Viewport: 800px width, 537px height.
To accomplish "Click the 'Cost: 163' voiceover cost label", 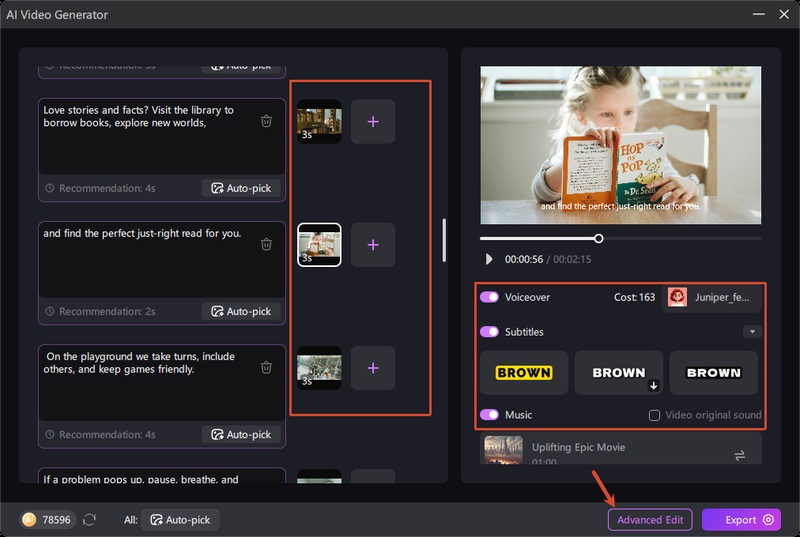I will click(x=634, y=297).
